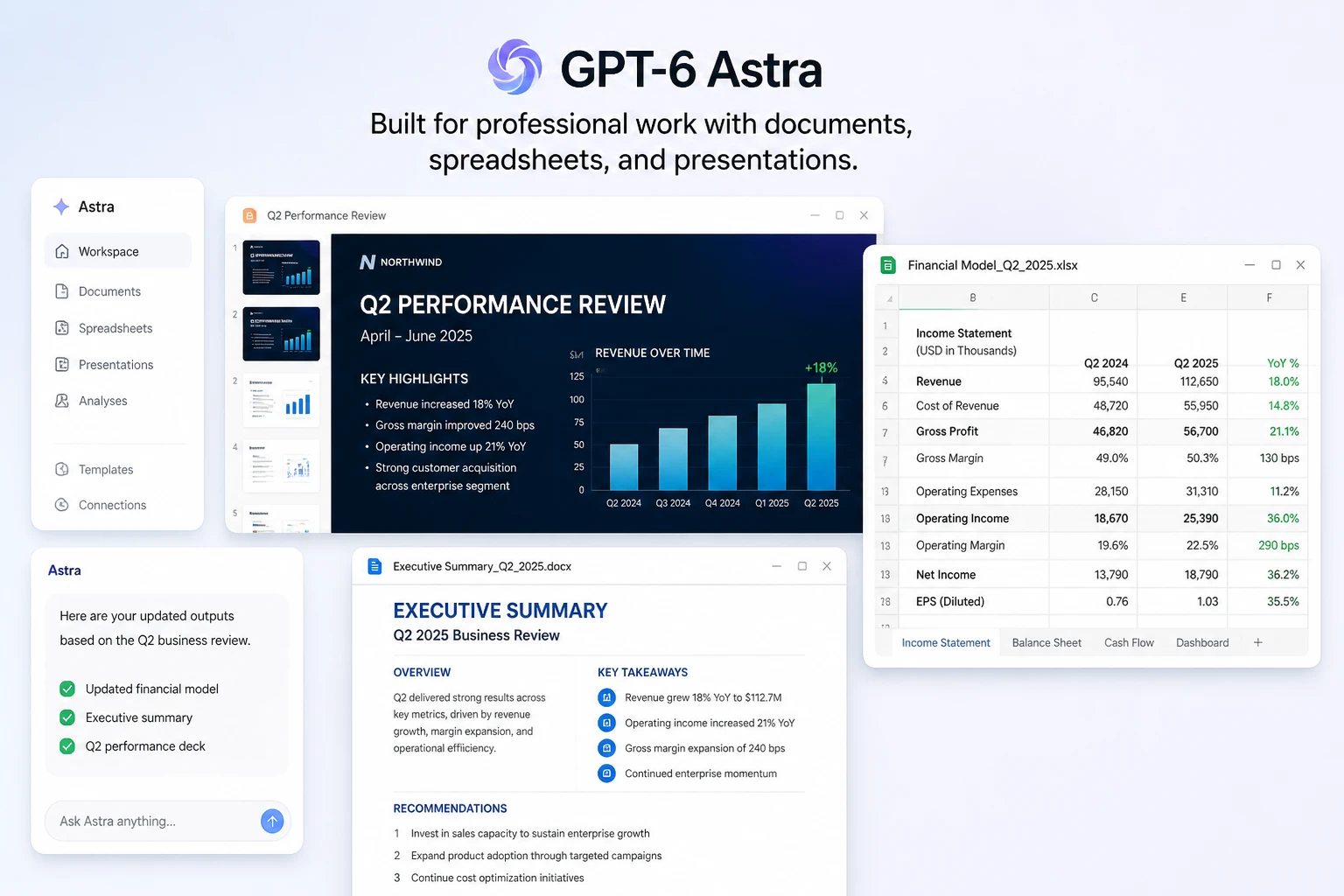
Task: Click the Spreadsheets grid icon
Action: point(62,328)
